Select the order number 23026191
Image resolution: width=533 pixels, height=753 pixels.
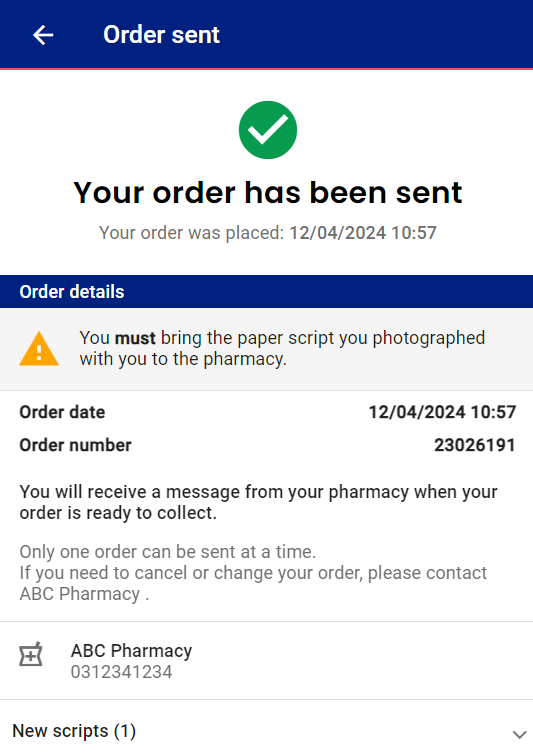click(x=474, y=445)
